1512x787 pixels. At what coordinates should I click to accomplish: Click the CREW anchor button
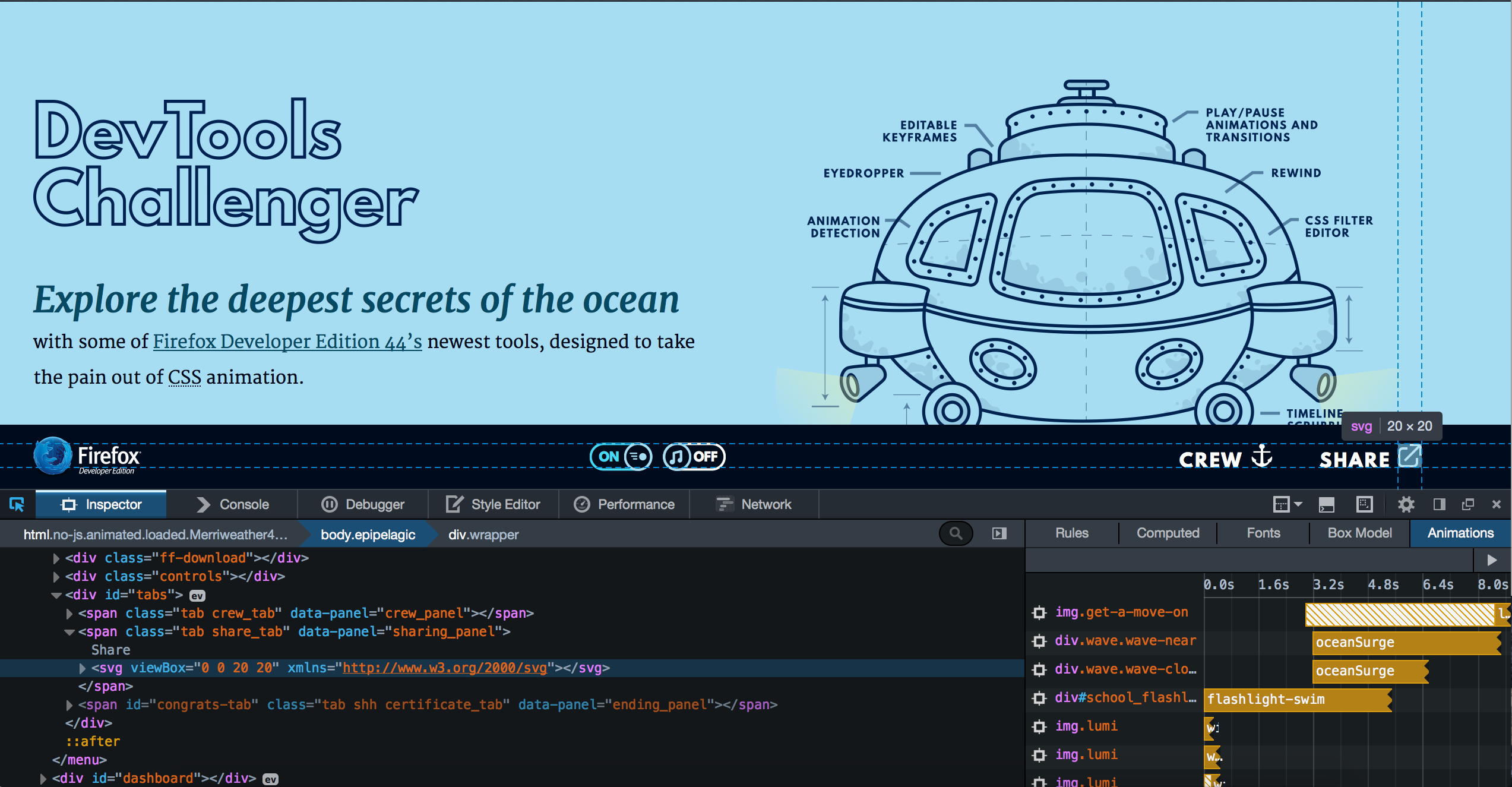pyautogui.click(x=1225, y=458)
